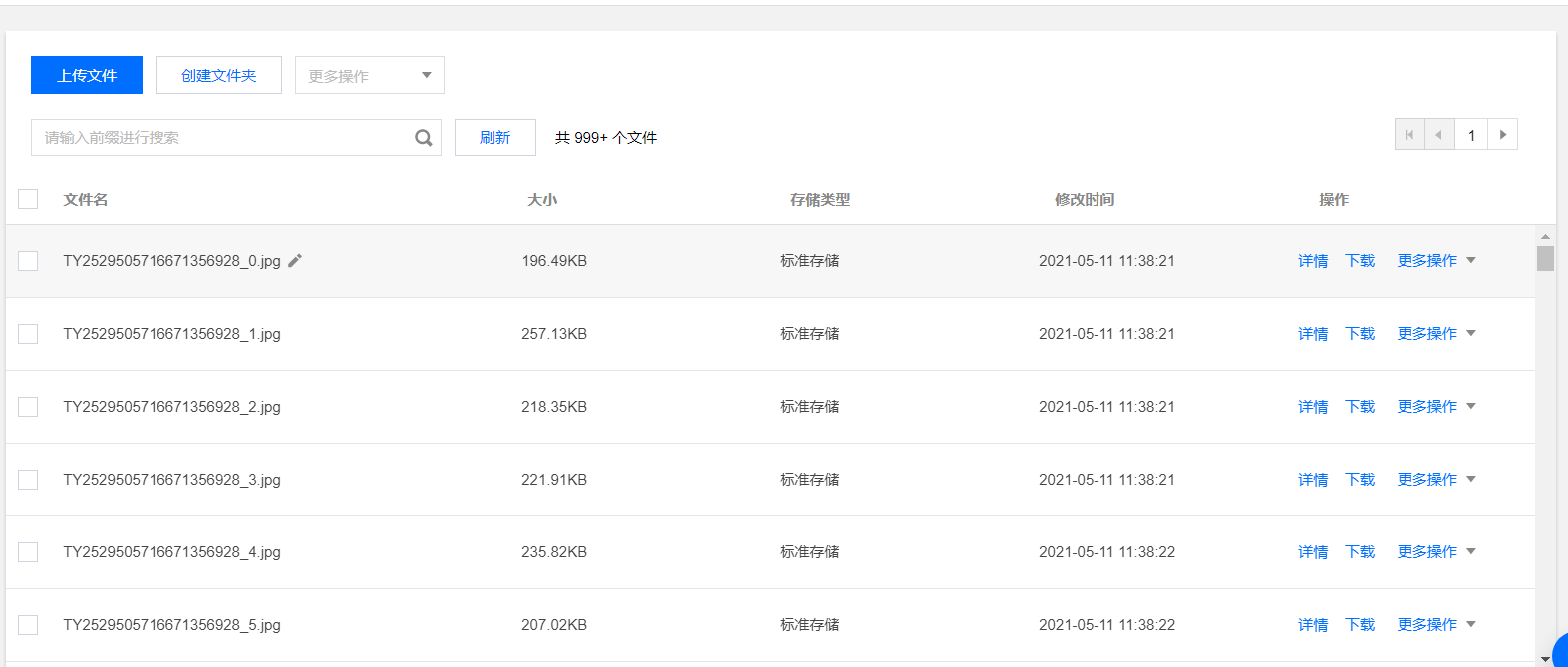Go to next page arrow
This screenshot has width=1568, height=667.
tap(1502, 135)
